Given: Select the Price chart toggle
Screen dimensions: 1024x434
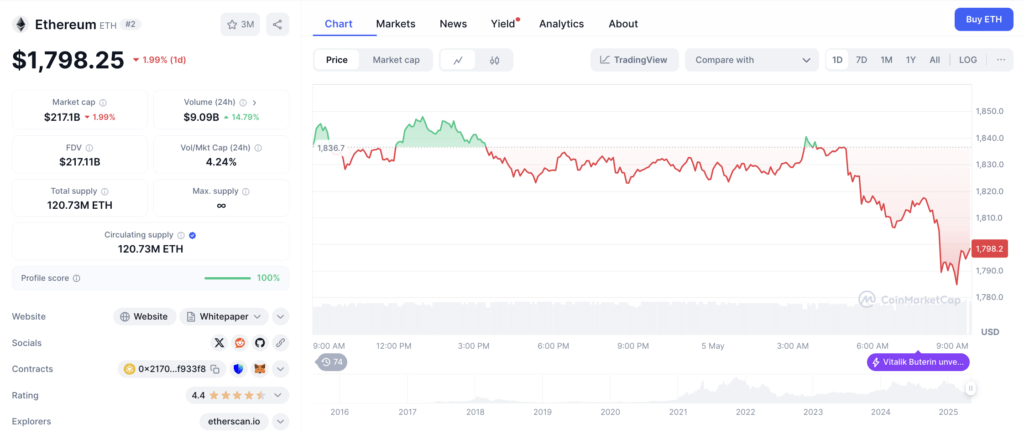Looking at the screenshot, I should (x=337, y=60).
